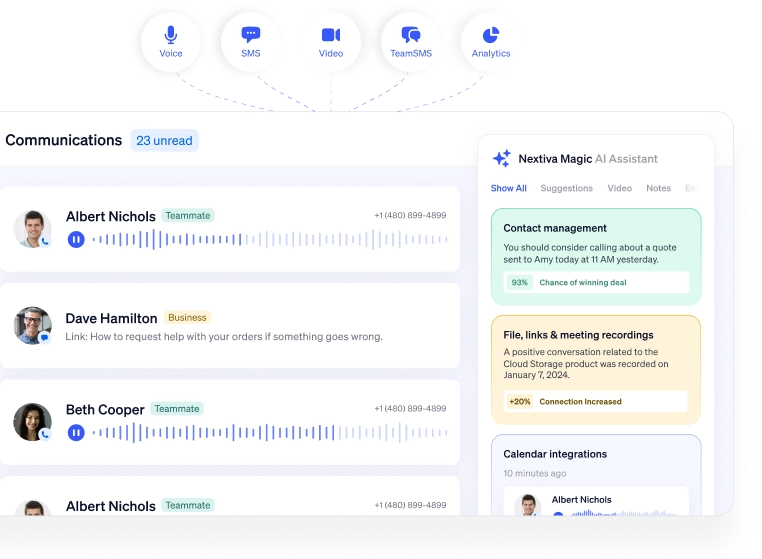Viewport: 762px width, 559px height.
Task: Open the Contact management suggestion card
Action: tap(596, 257)
